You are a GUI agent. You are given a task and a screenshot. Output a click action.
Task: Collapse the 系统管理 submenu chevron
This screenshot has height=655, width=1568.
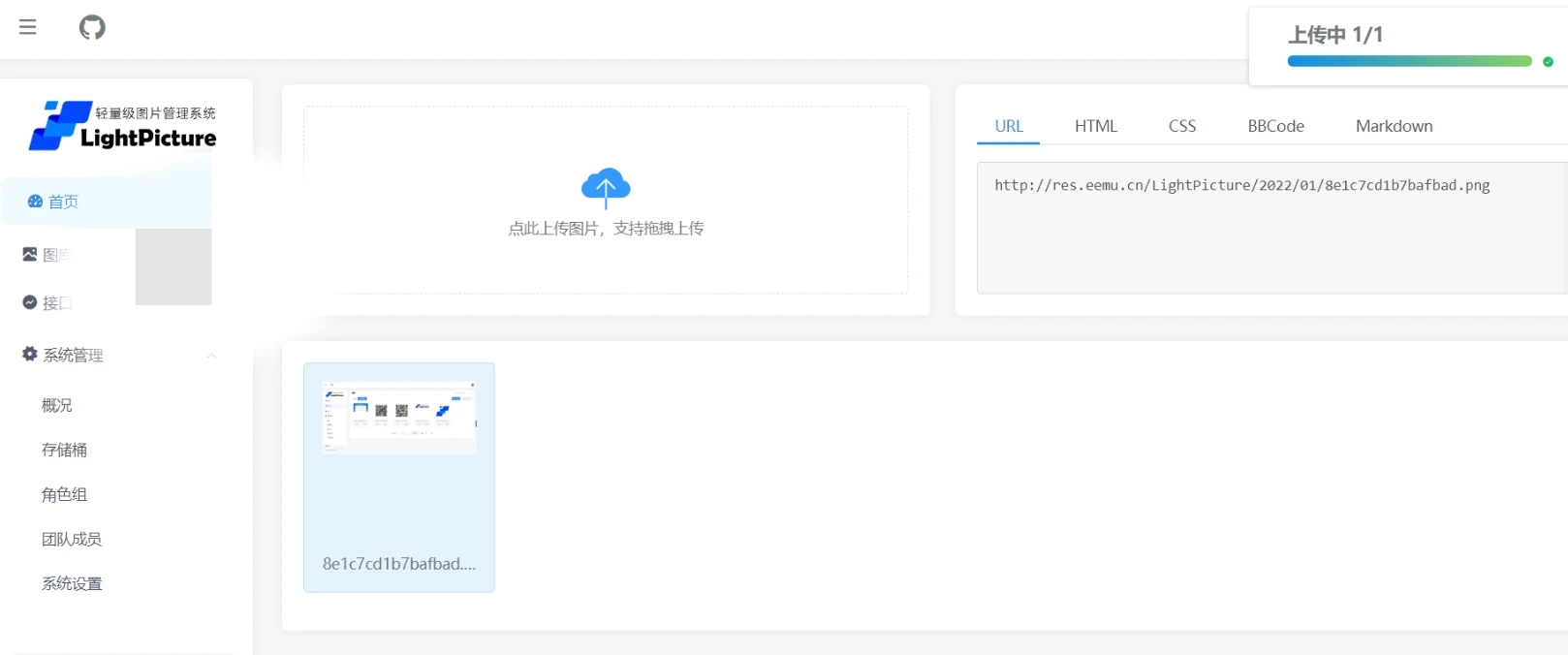[x=211, y=356]
